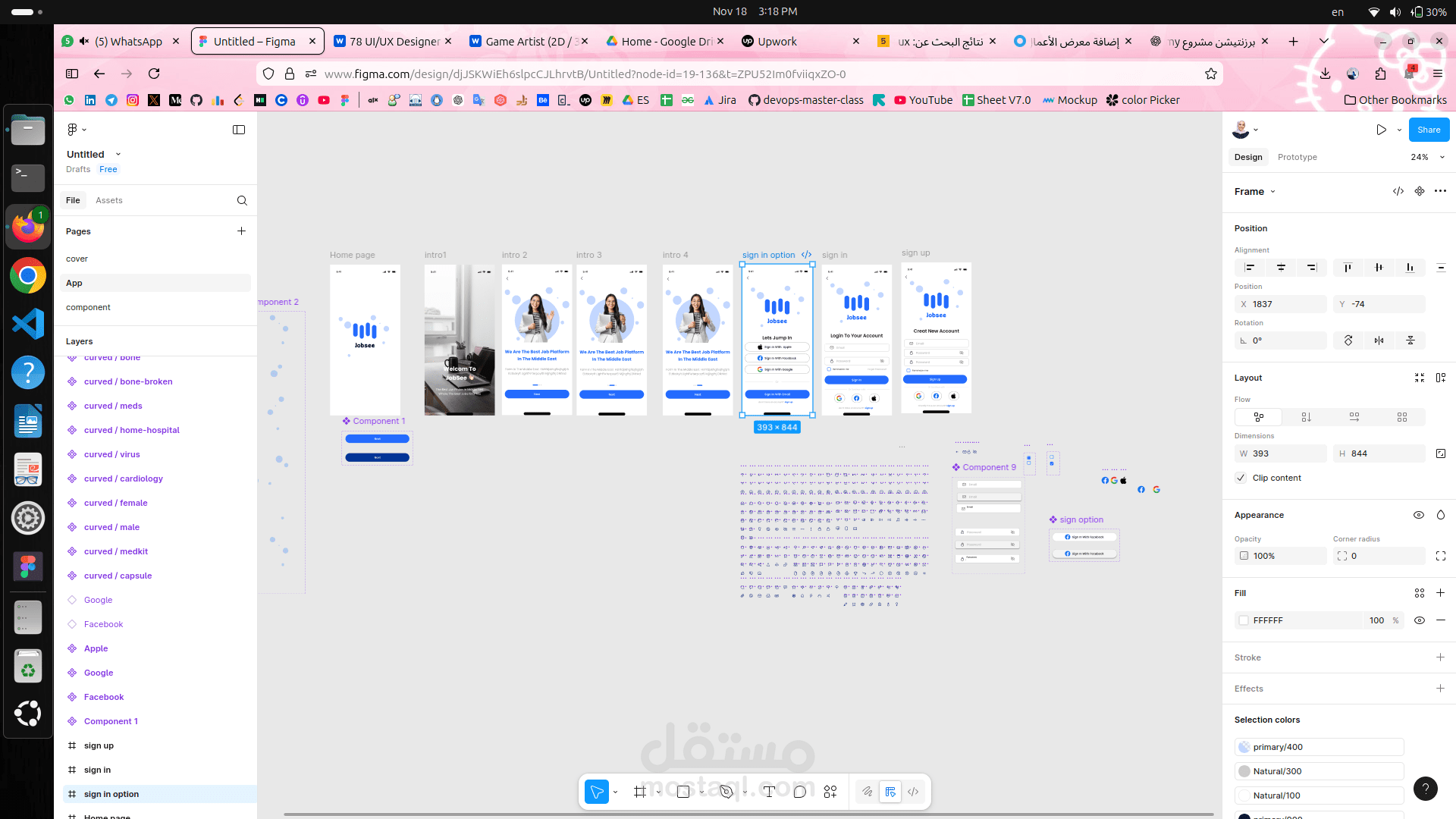Launch Visual Studio Code from dock
Screen dimensions: 1456x819
(28, 324)
